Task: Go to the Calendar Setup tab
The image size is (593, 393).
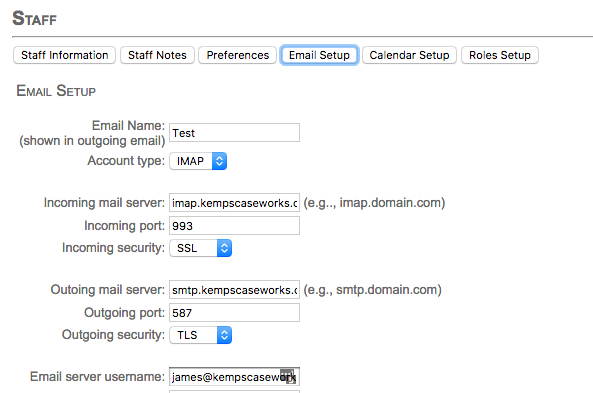Action: (x=409, y=55)
